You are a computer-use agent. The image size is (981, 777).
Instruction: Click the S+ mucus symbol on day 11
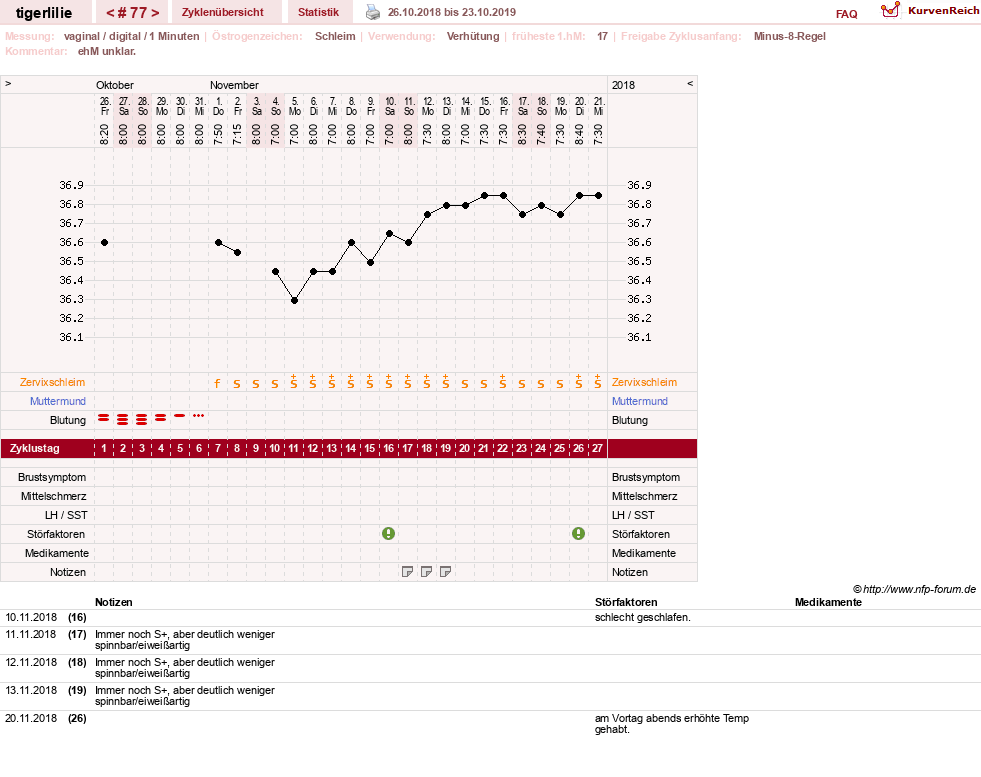[293, 382]
